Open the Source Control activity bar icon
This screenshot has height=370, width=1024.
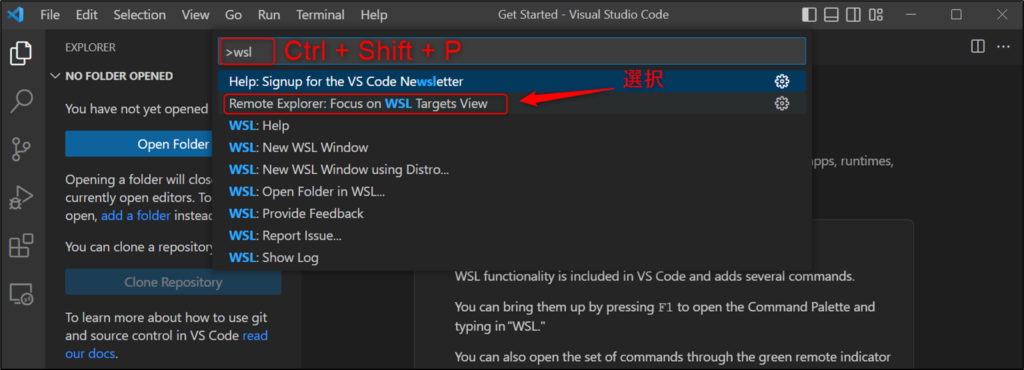coord(22,149)
